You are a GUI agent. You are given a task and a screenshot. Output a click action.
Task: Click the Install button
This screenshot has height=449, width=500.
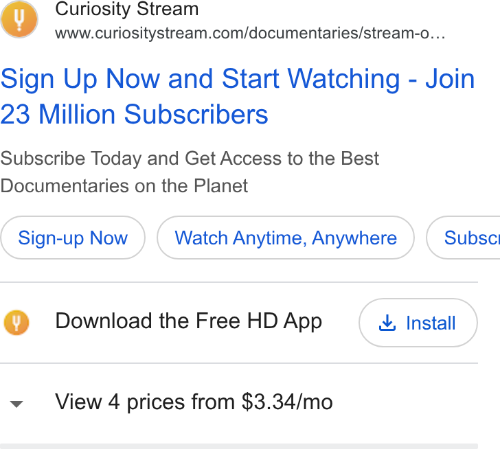pyautogui.click(x=418, y=323)
